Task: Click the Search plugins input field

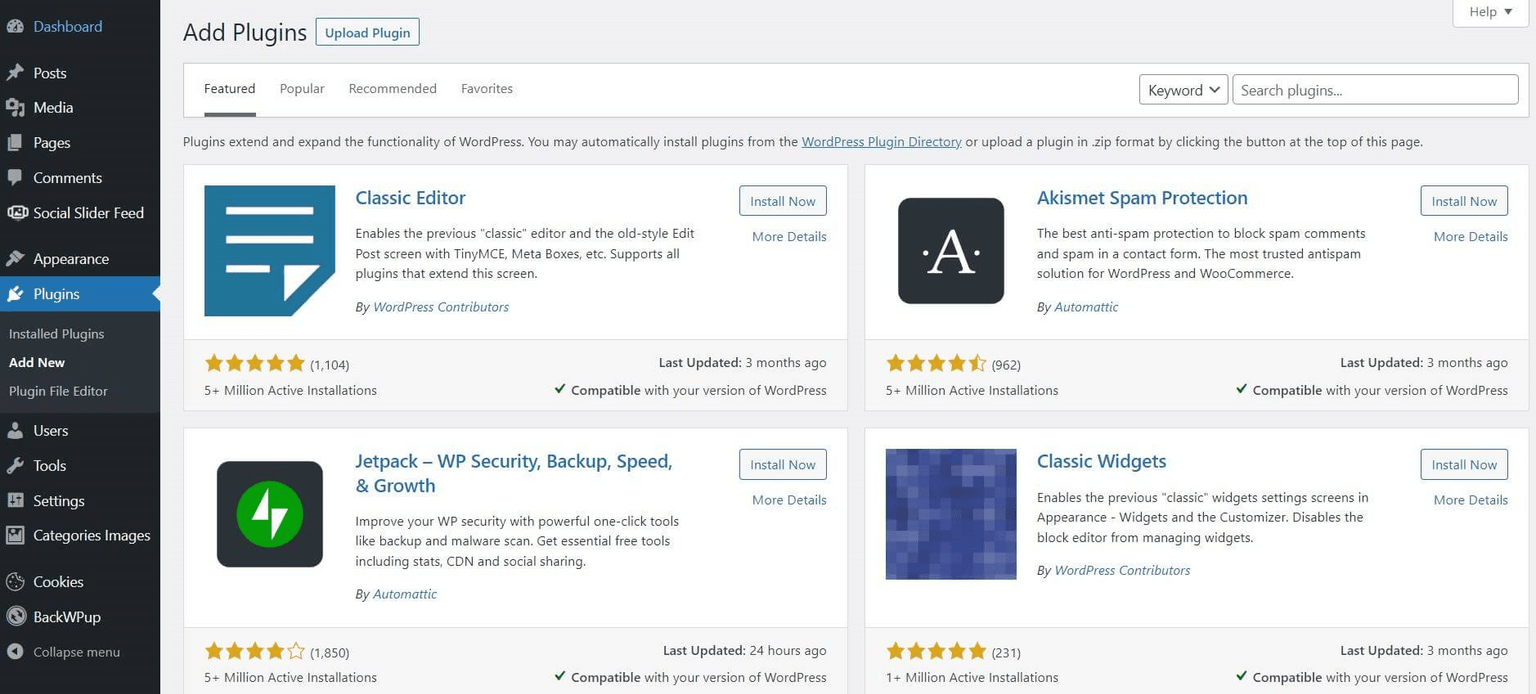Action: (x=1374, y=90)
